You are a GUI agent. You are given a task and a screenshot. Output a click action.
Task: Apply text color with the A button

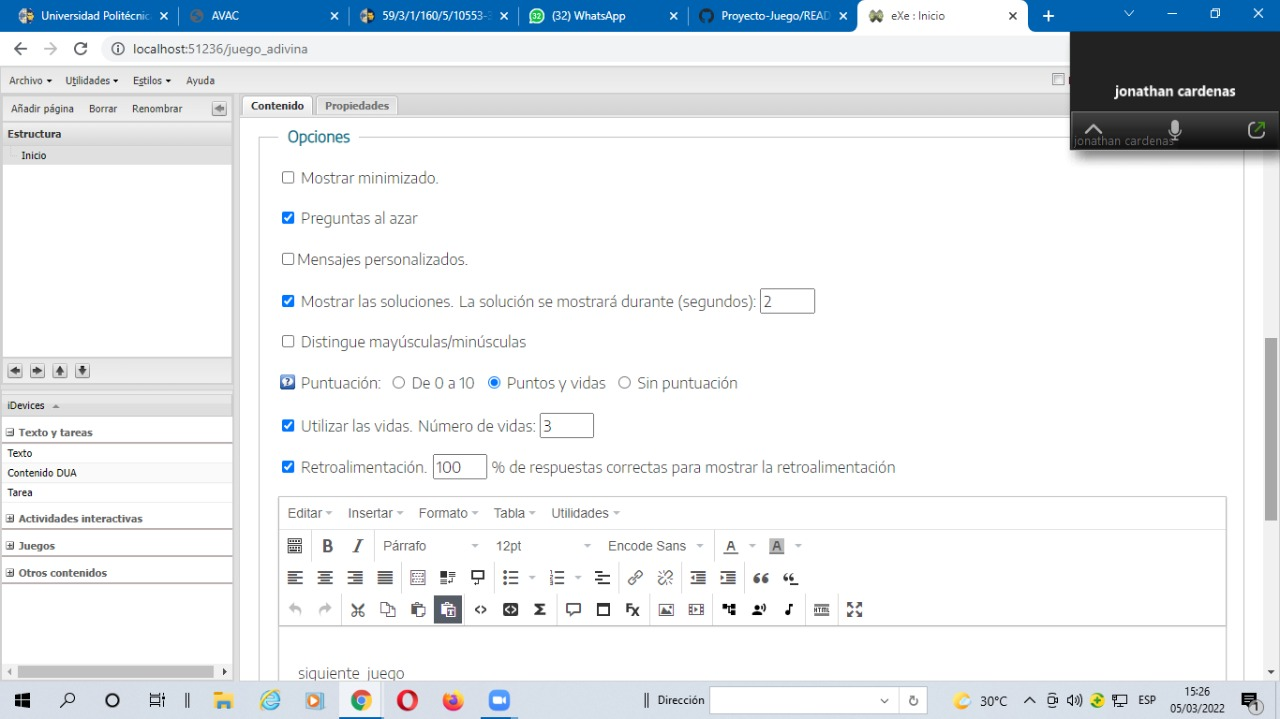coord(731,546)
